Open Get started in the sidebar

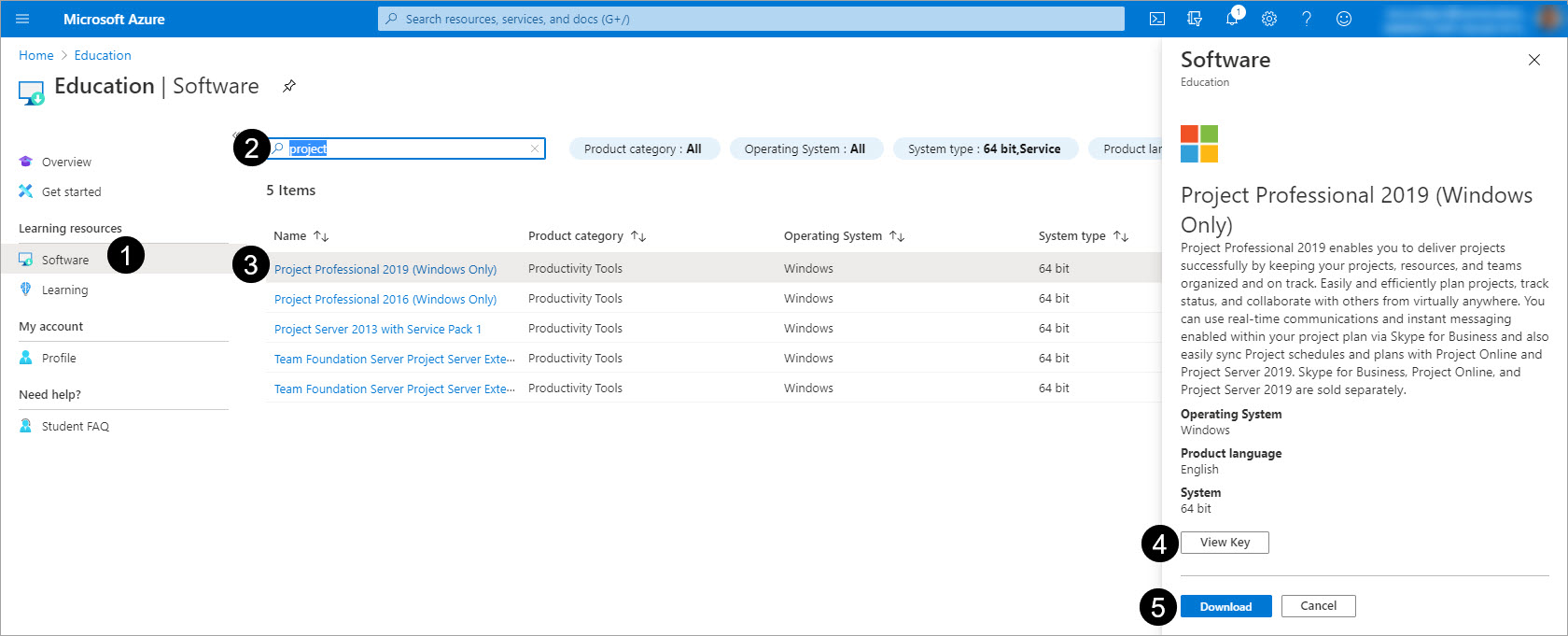coord(71,192)
